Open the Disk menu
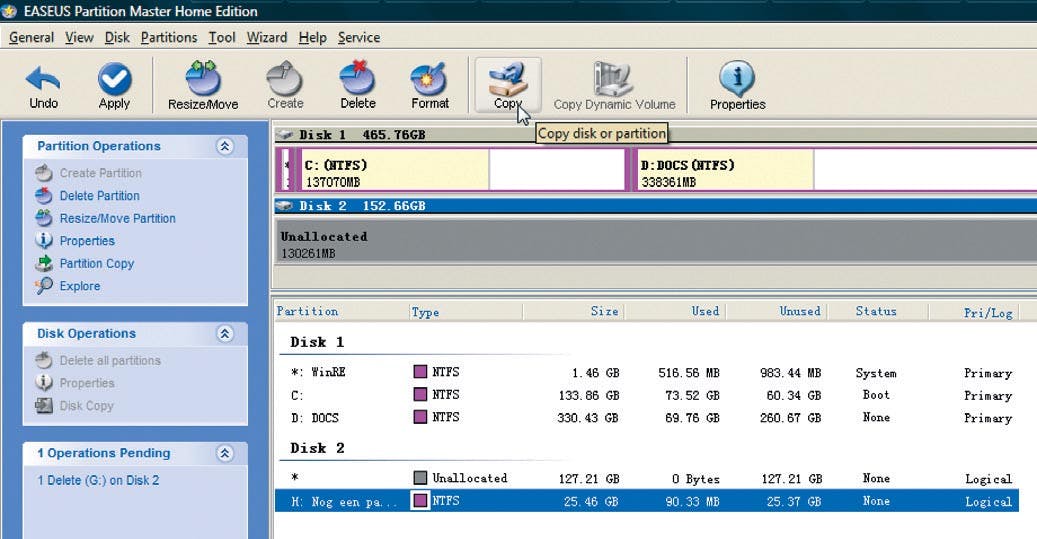The width and height of the screenshot is (1037, 539). 117,38
